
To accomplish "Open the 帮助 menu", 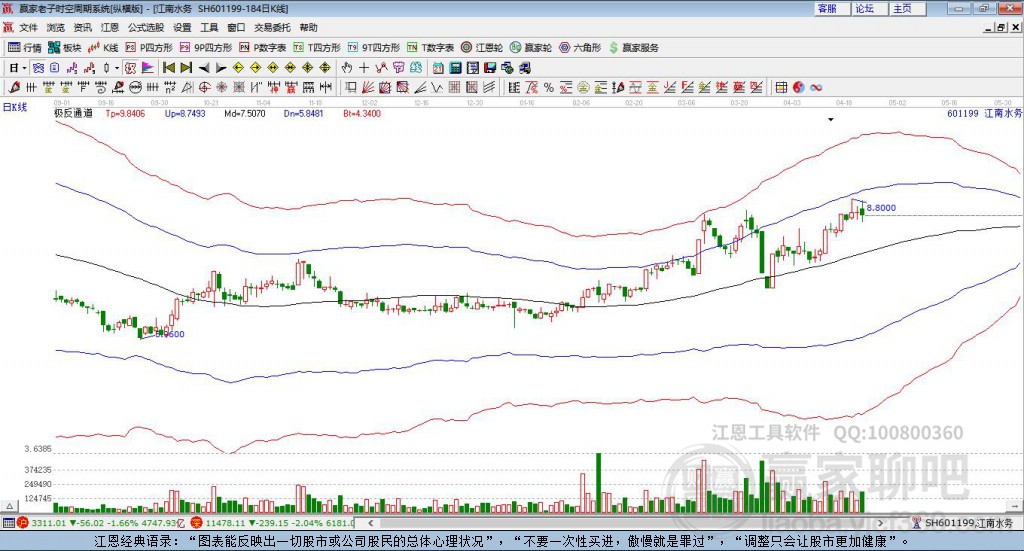I will (x=308, y=27).
